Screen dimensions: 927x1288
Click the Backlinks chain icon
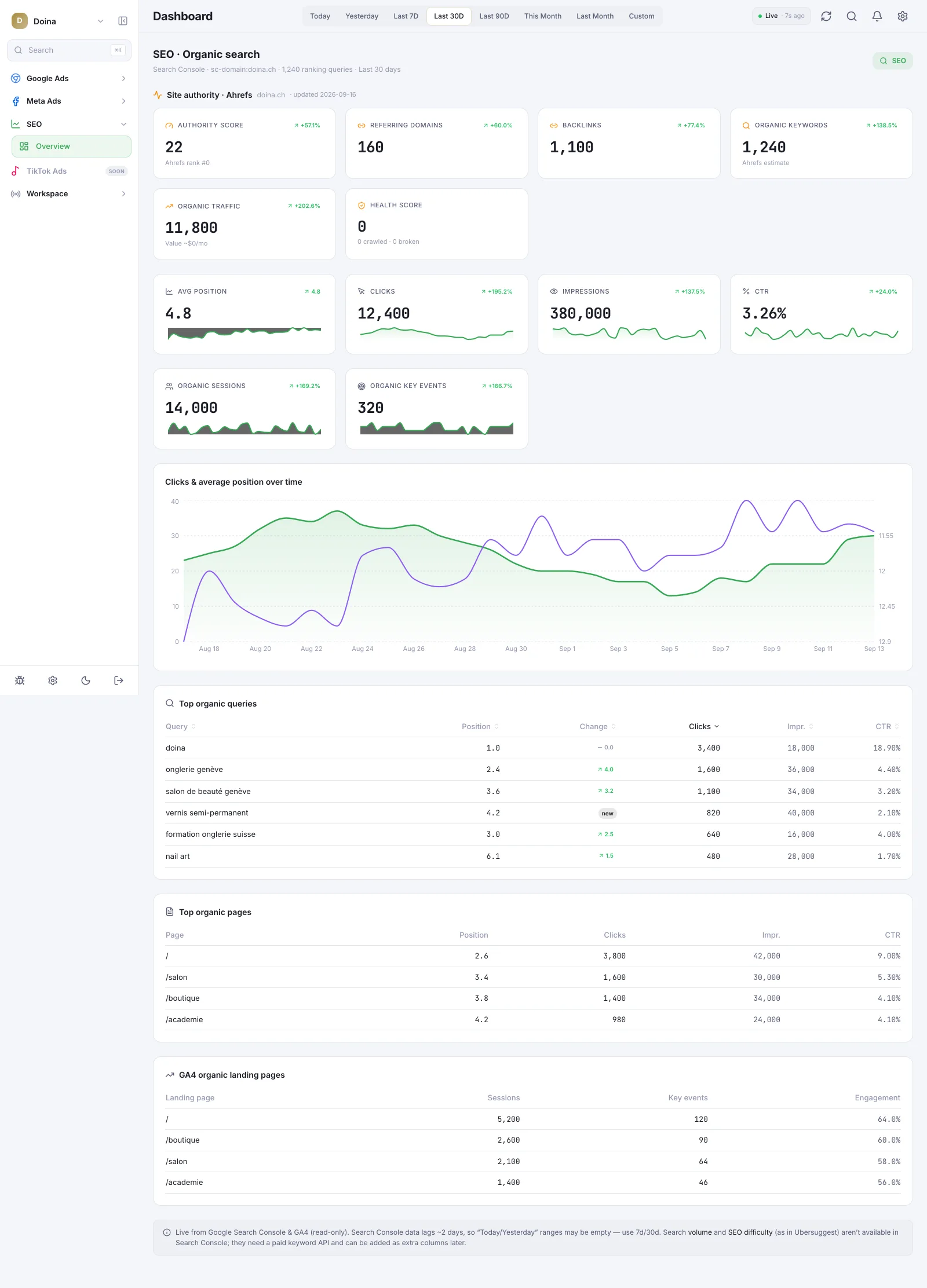click(x=554, y=126)
